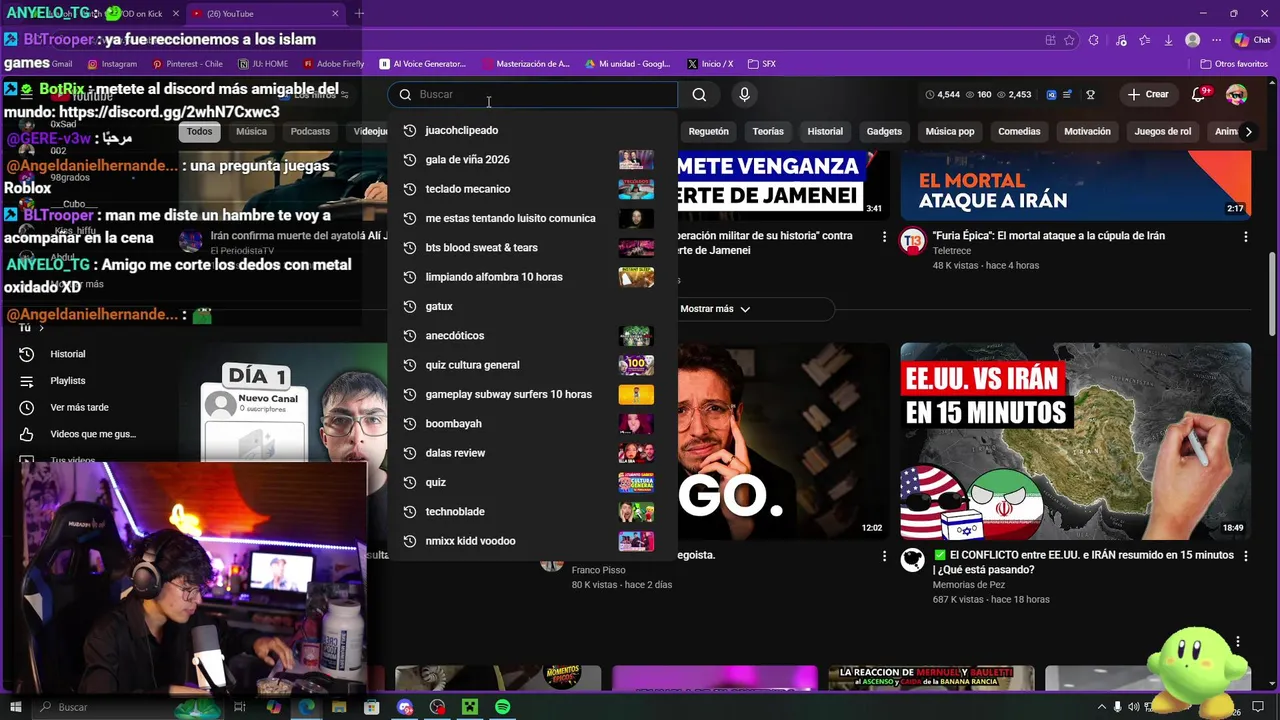Activate voice search microphone icon
The image size is (1280, 720).
[x=744, y=94]
